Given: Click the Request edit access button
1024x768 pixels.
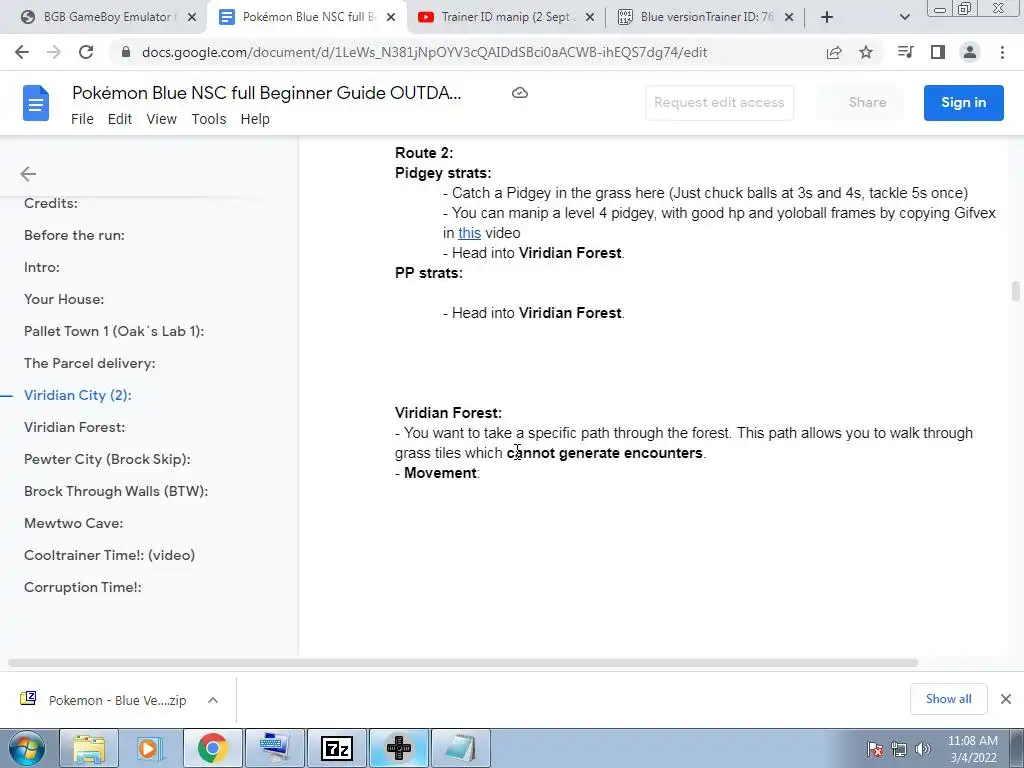Looking at the screenshot, I should point(719,103).
